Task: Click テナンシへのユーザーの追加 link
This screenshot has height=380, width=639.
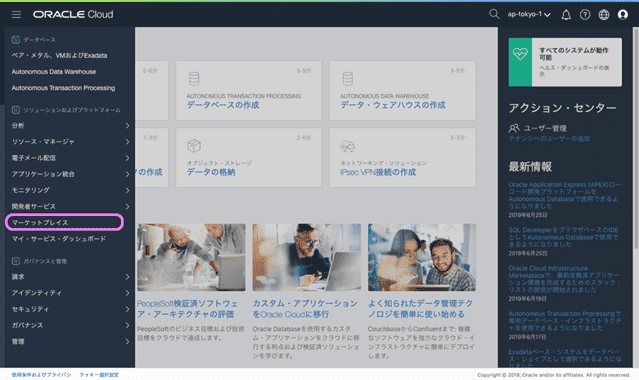Action: [x=549, y=139]
